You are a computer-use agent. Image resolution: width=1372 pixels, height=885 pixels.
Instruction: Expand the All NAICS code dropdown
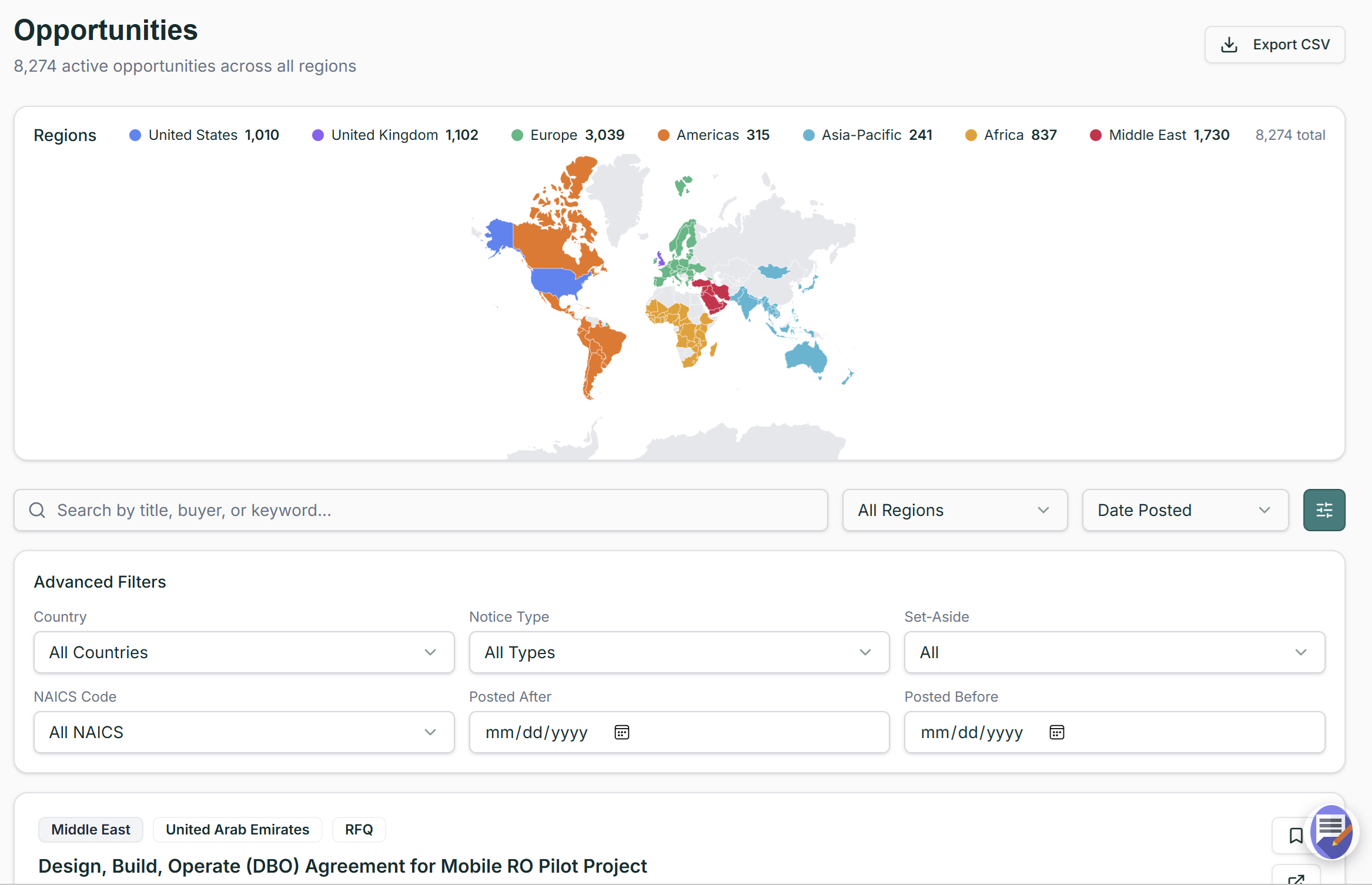[244, 732]
